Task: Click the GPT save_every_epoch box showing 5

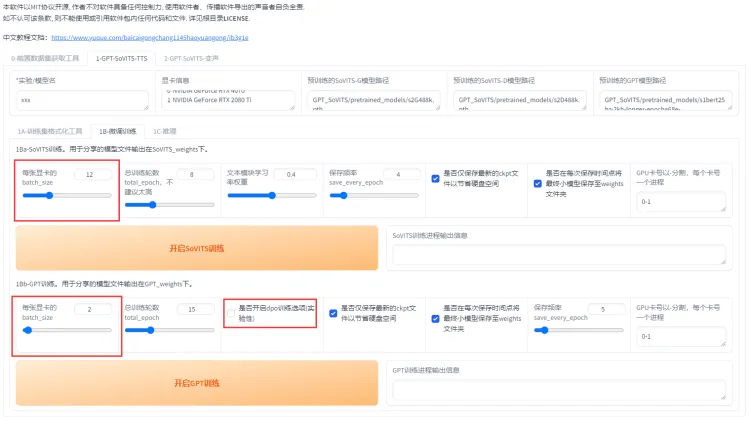Action: coord(606,310)
